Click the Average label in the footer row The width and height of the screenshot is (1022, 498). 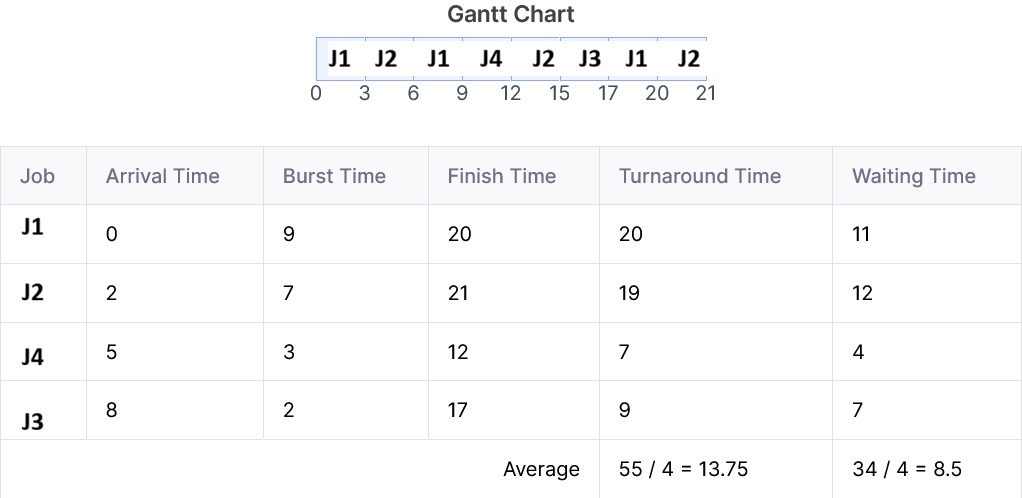pos(541,469)
